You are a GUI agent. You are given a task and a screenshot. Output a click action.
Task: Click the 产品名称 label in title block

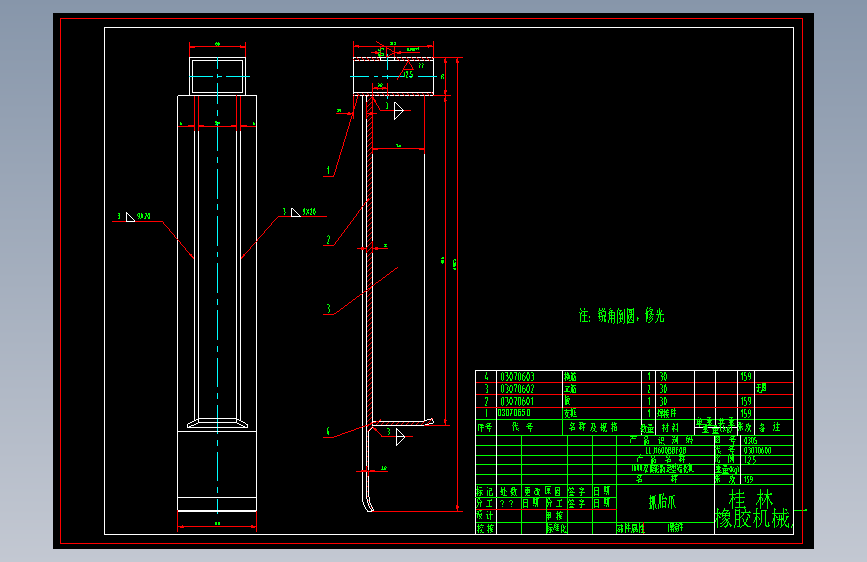[660, 459]
